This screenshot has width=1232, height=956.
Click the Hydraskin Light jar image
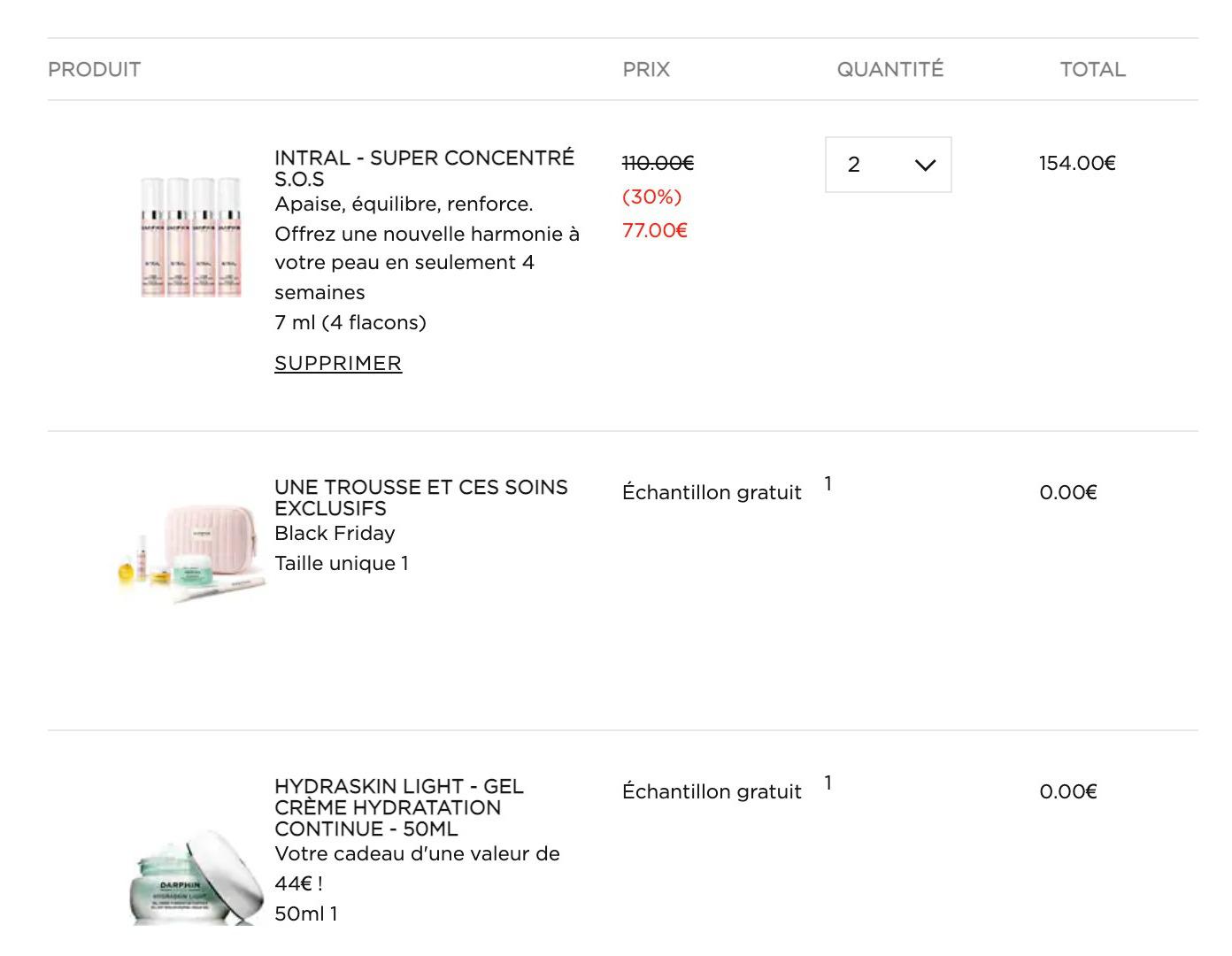click(196, 876)
